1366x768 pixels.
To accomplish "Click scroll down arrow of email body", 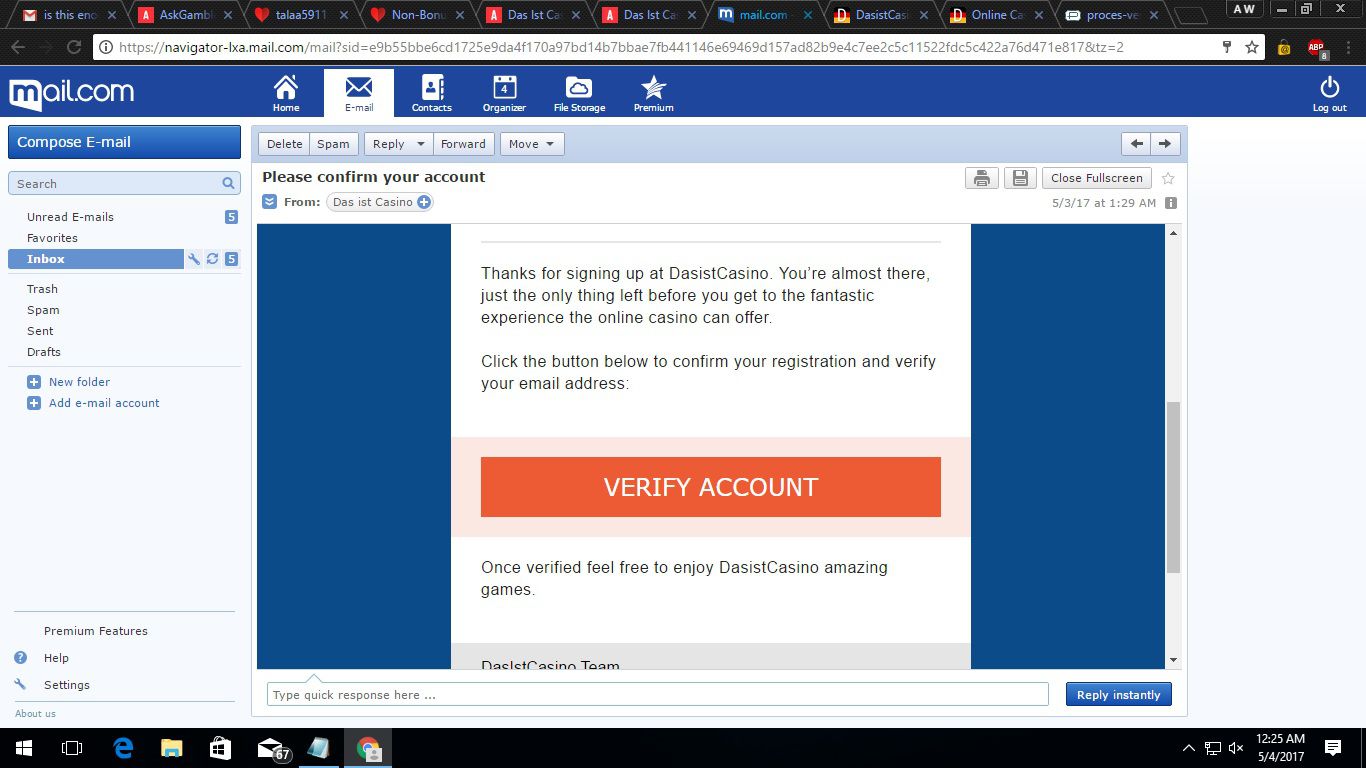I will pyautogui.click(x=1173, y=660).
